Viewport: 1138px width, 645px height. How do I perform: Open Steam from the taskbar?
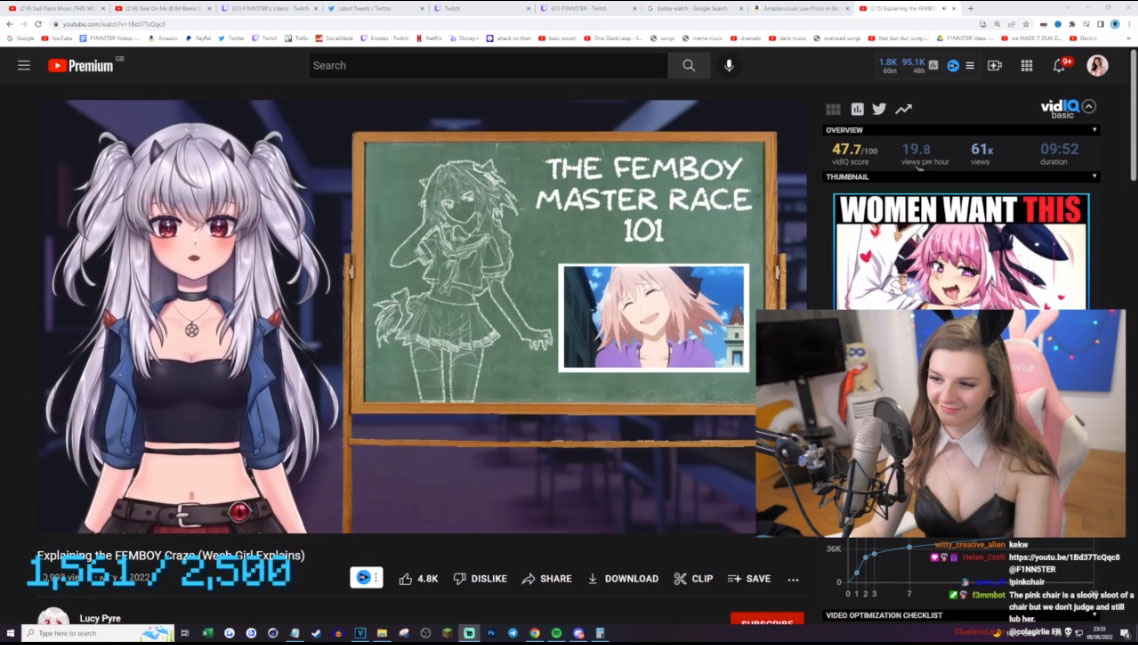tap(316, 633)
